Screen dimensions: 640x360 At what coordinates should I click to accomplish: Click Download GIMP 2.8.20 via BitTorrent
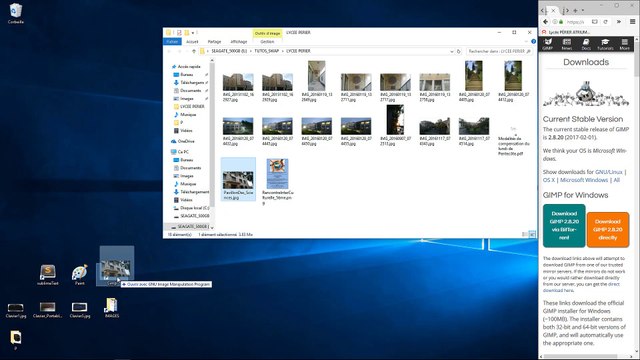pyautogui.click(x=564, y=226)
